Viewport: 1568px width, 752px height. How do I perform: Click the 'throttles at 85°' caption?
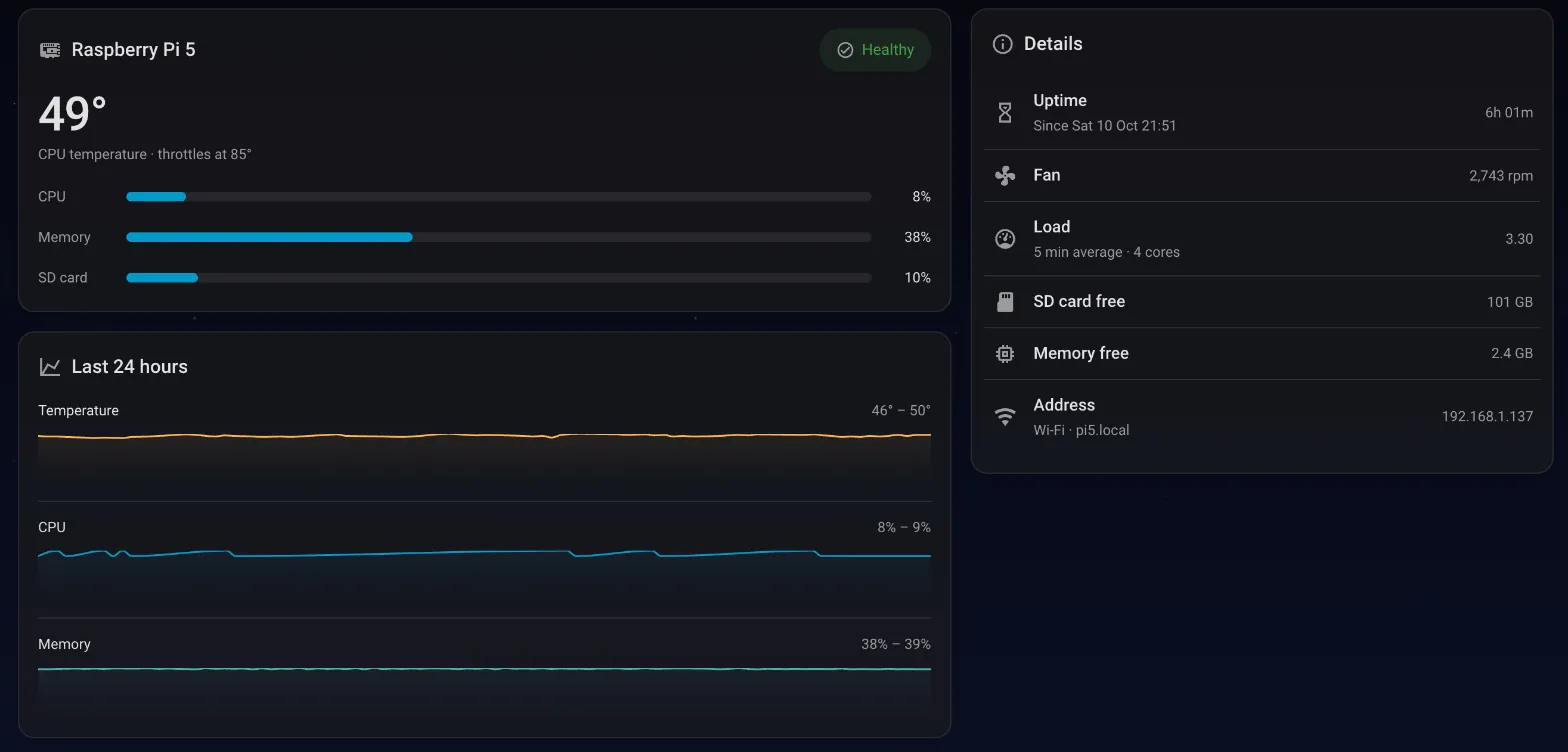tap(204, 155)
